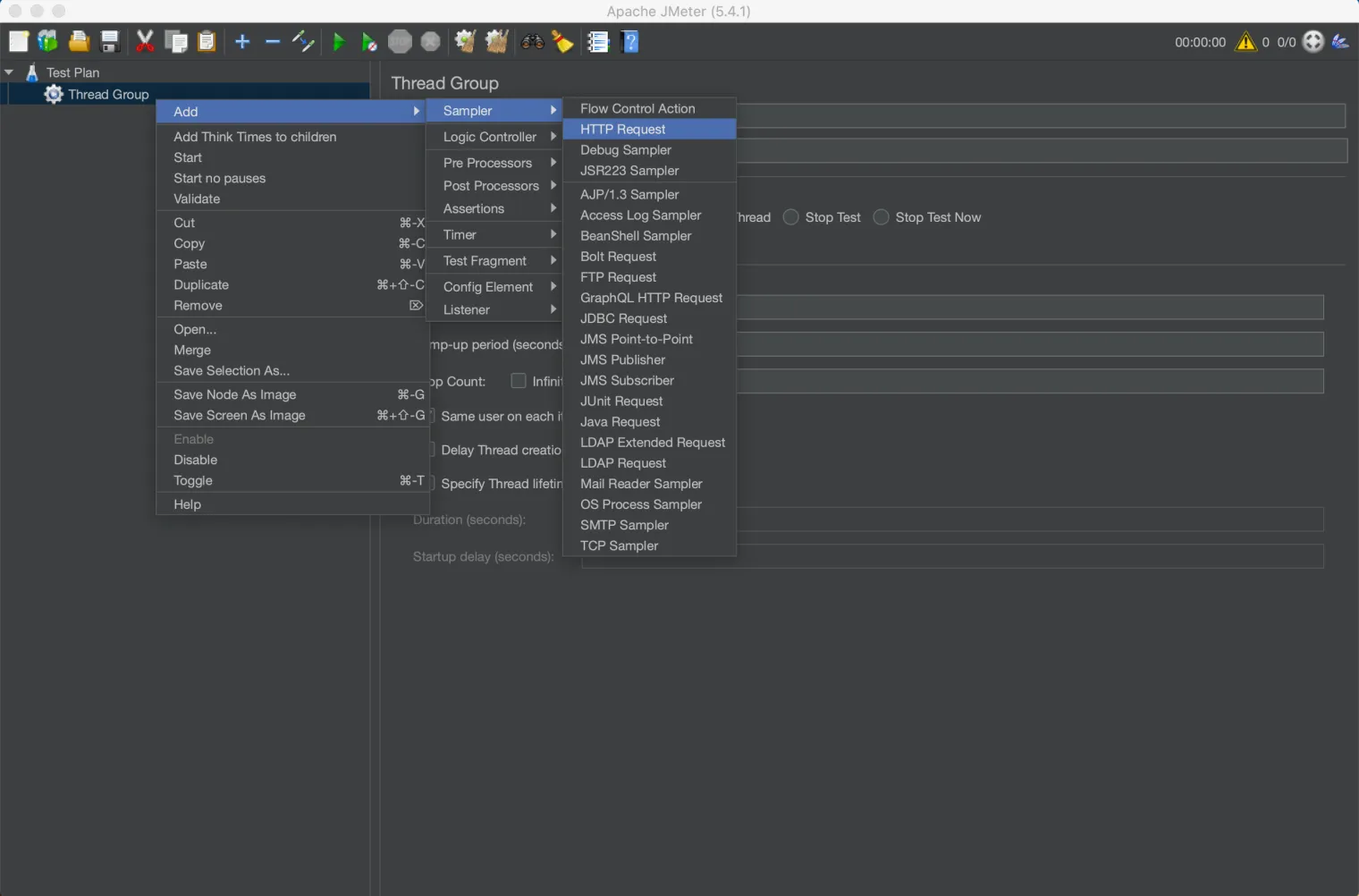Select the Stop Test radio button
Screen dimensions: 1359x896
(791, 217)
